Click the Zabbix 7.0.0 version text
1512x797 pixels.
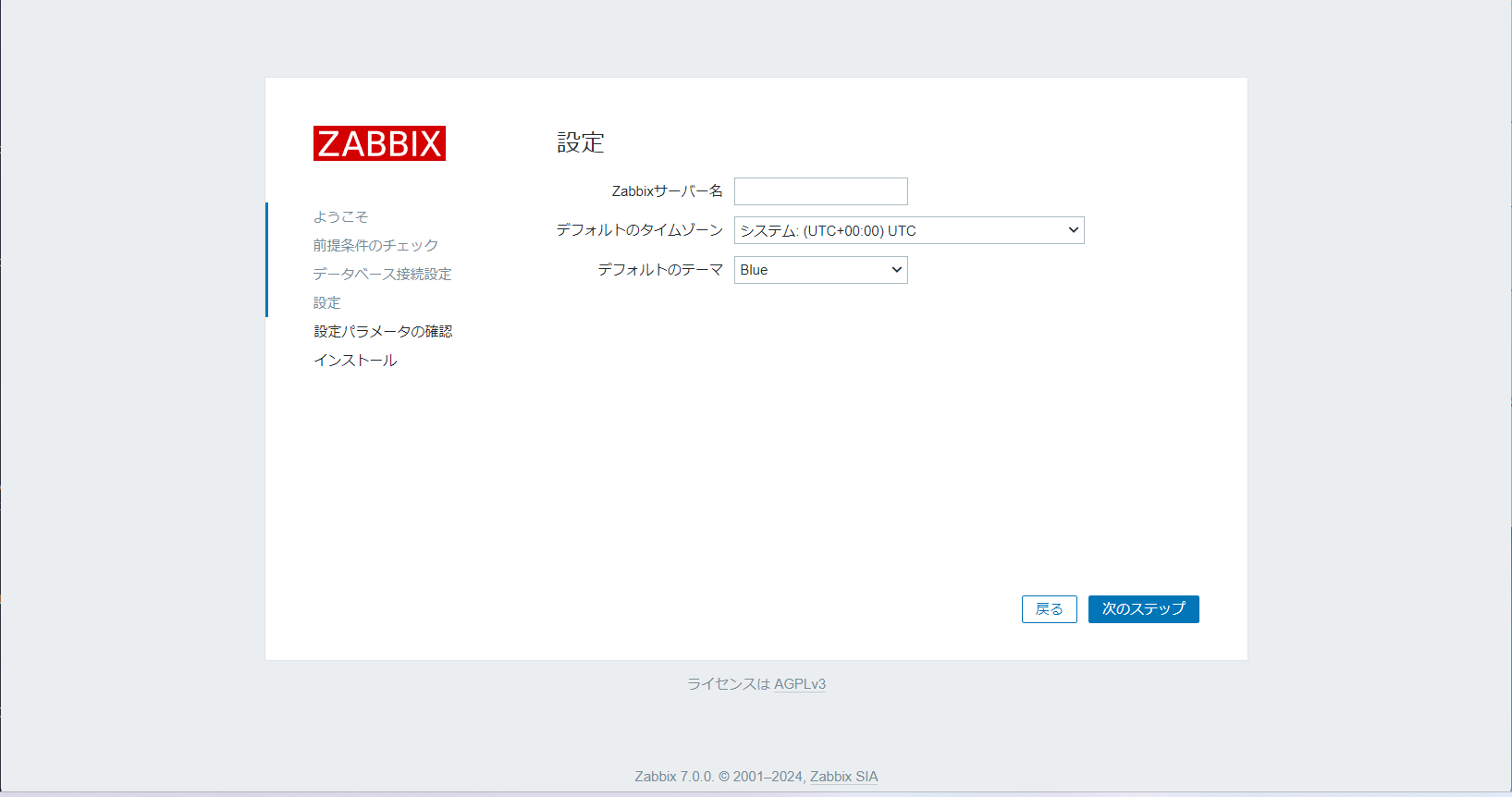pos(673,777)
